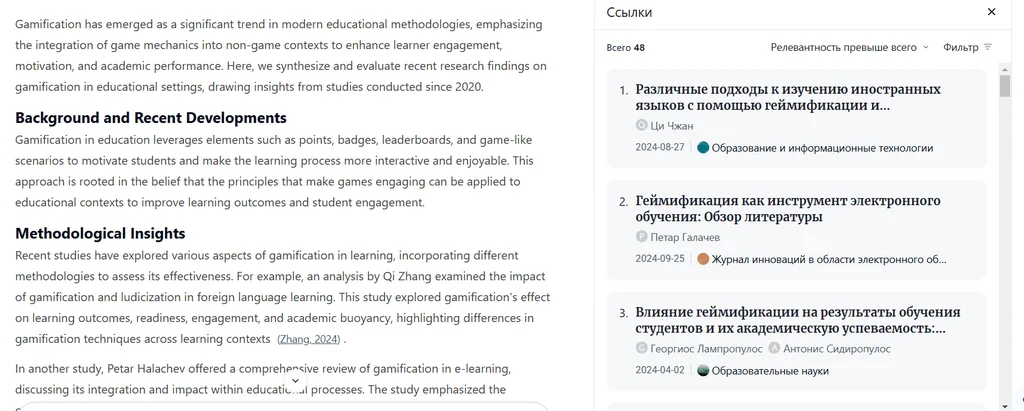Click the scroll-down chevron over the text

(x=295, y=381)
